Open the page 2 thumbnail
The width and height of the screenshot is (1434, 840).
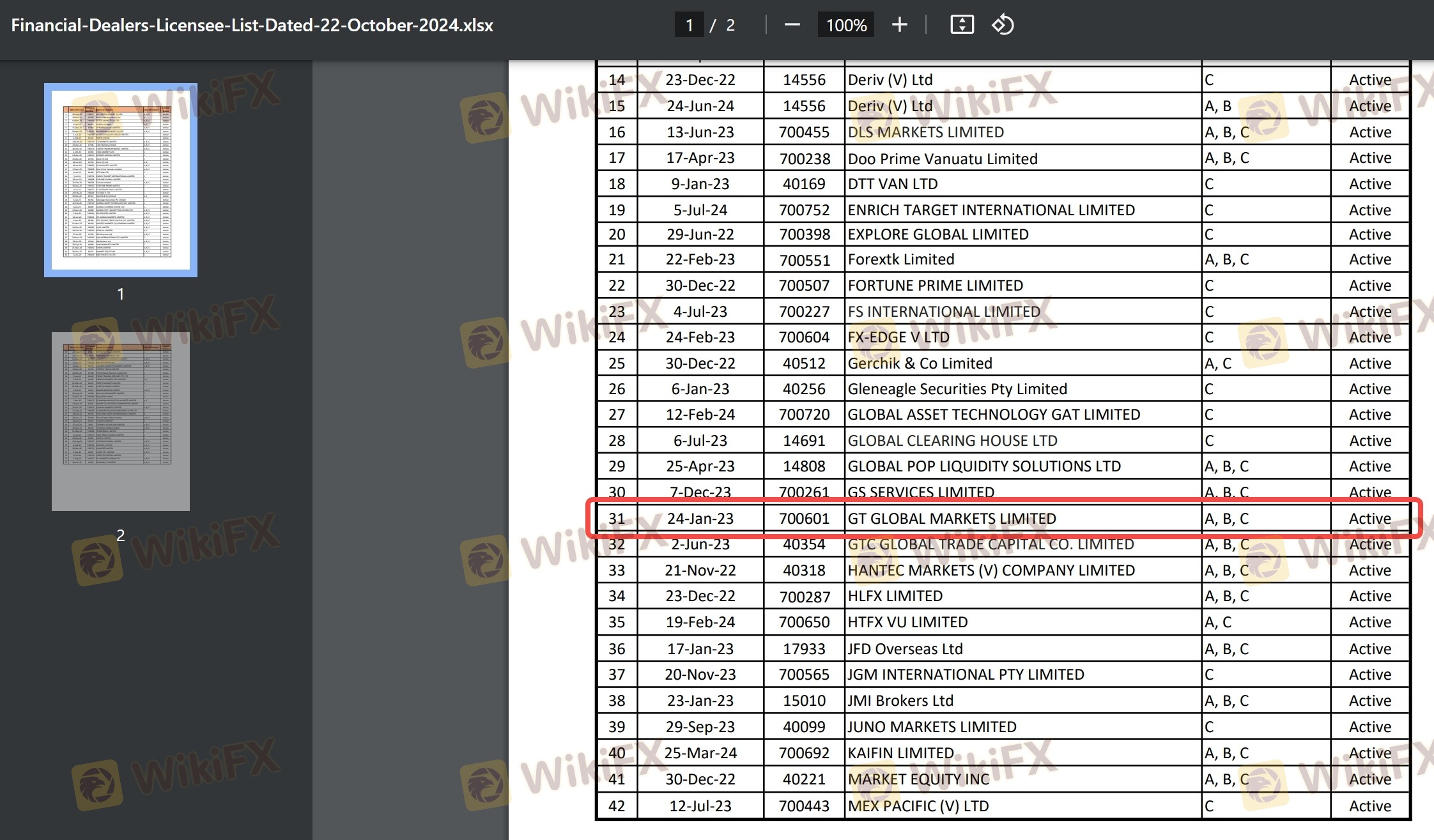[x=120, y=421]
